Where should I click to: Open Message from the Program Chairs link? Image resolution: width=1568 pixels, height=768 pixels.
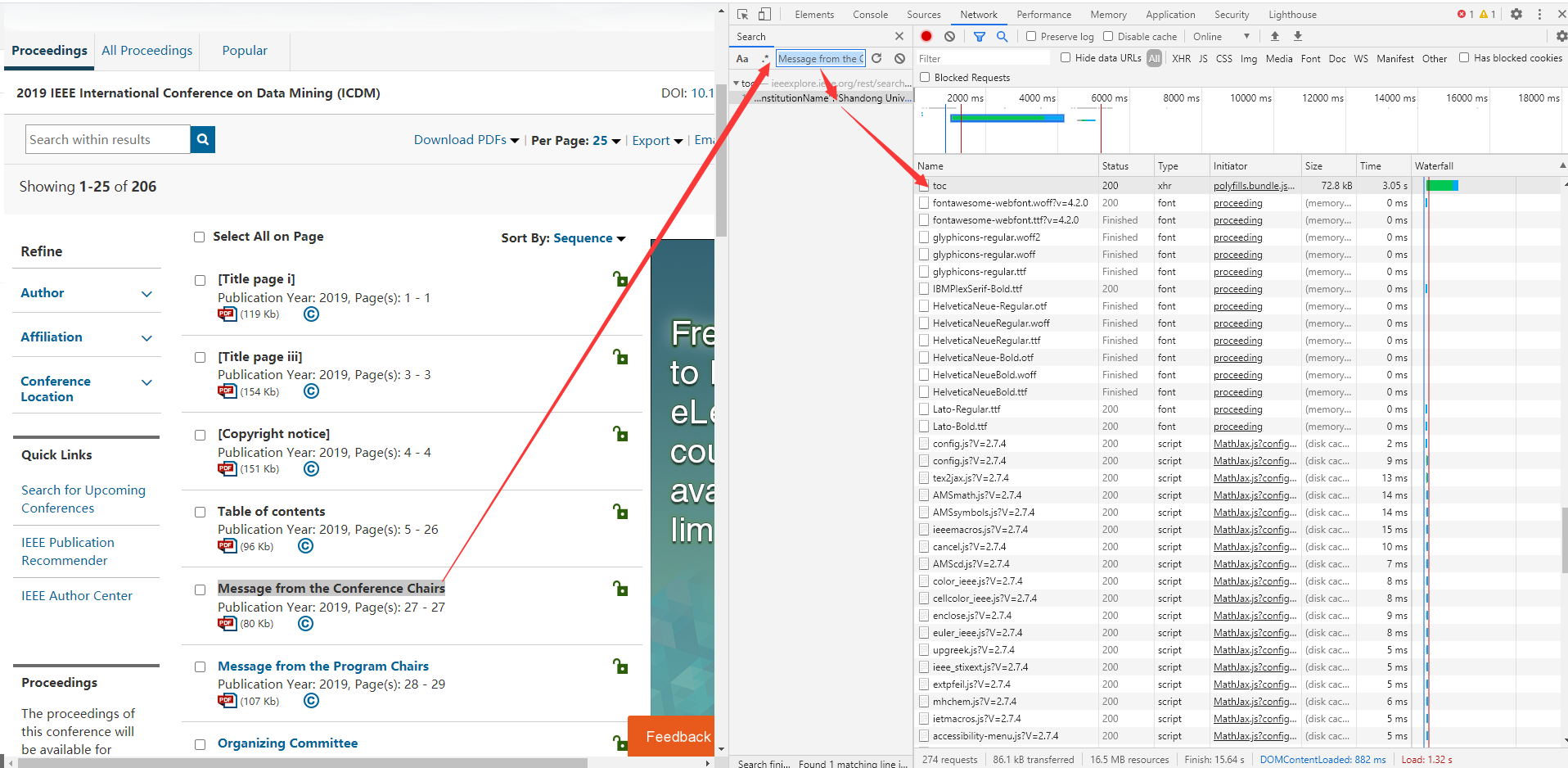pyautogui.click(x=323, y=666)
